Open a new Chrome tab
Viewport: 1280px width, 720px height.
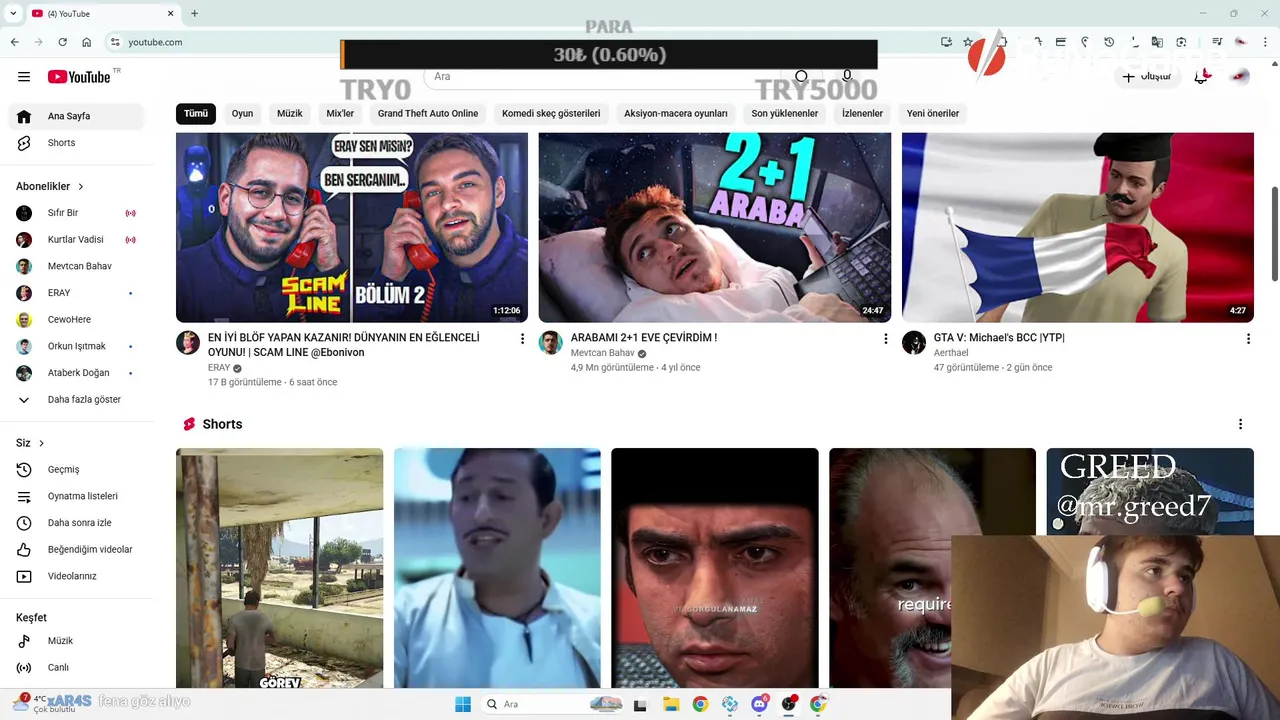[194, 13]
